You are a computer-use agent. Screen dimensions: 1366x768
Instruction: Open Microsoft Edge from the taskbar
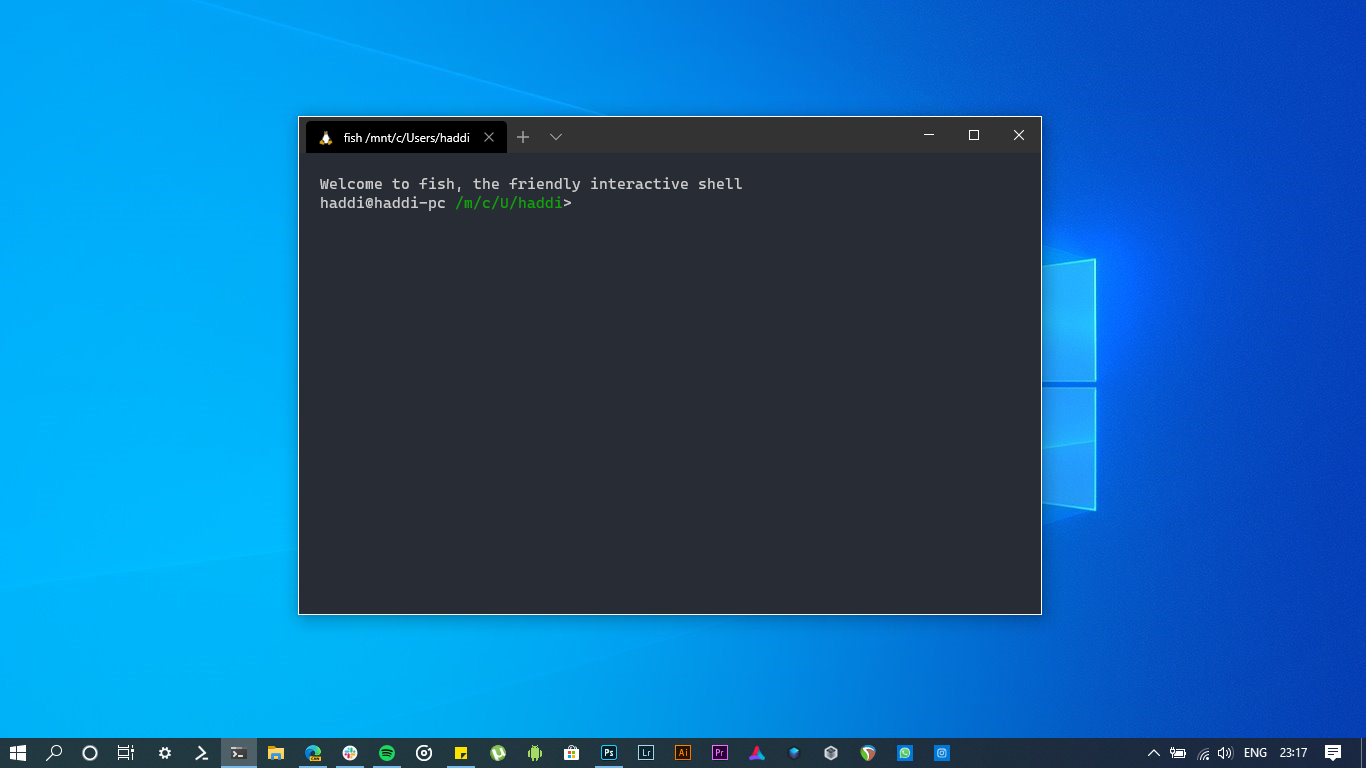coord(312,752)
